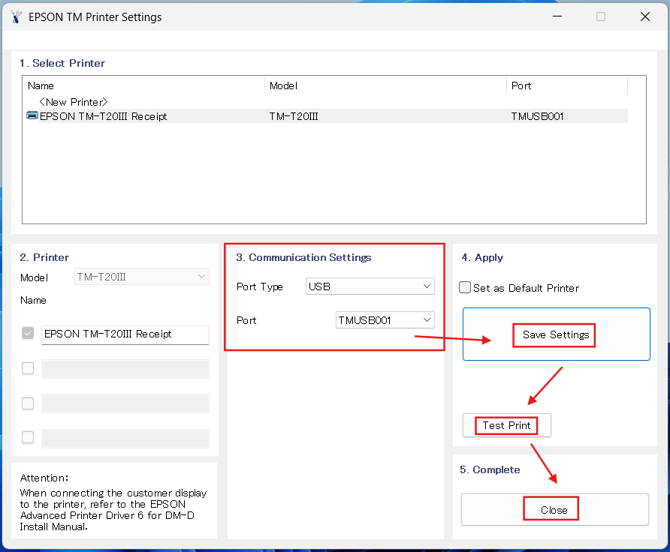Close the window using the title bar X
670x552 pixels.
(645, 17)
